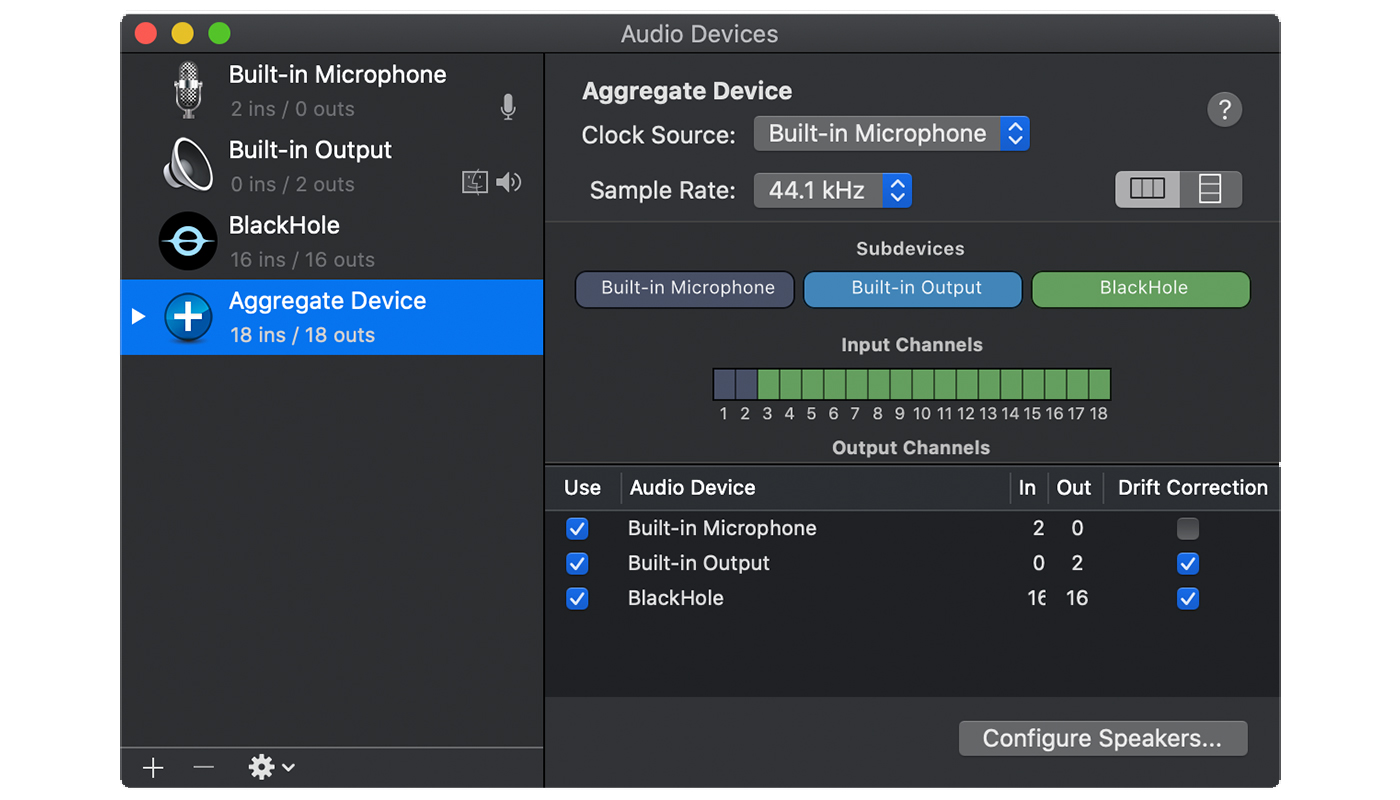The width and height of the screenshot is (1400, 800).
Task: Click the BlackHole device icon
Action: tap(188, 241)
